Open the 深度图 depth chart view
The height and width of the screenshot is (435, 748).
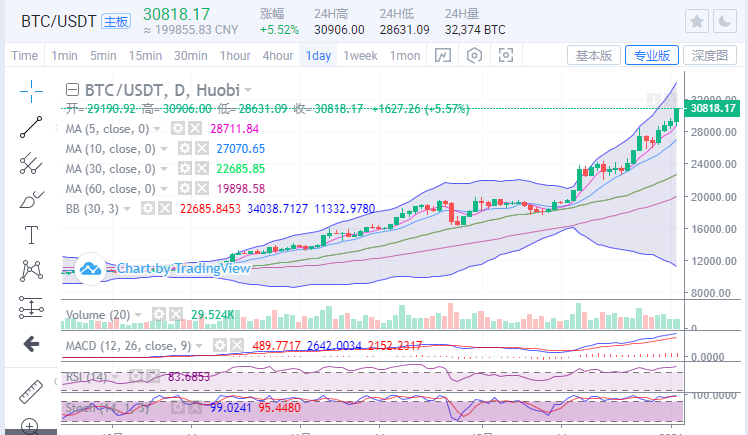point(709,56)
